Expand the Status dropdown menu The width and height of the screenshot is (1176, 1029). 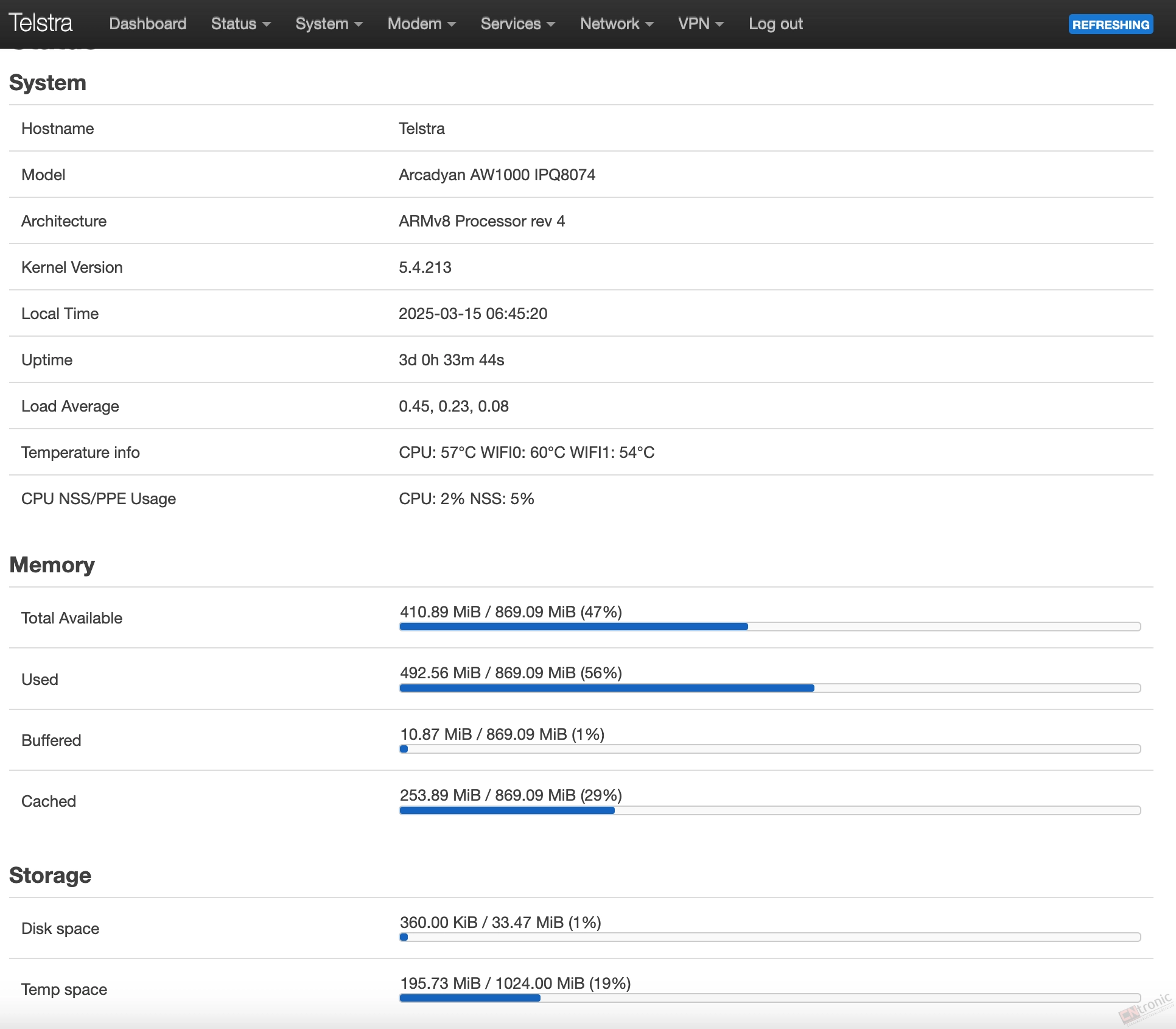pyautogui.click(x=240, y=24)
